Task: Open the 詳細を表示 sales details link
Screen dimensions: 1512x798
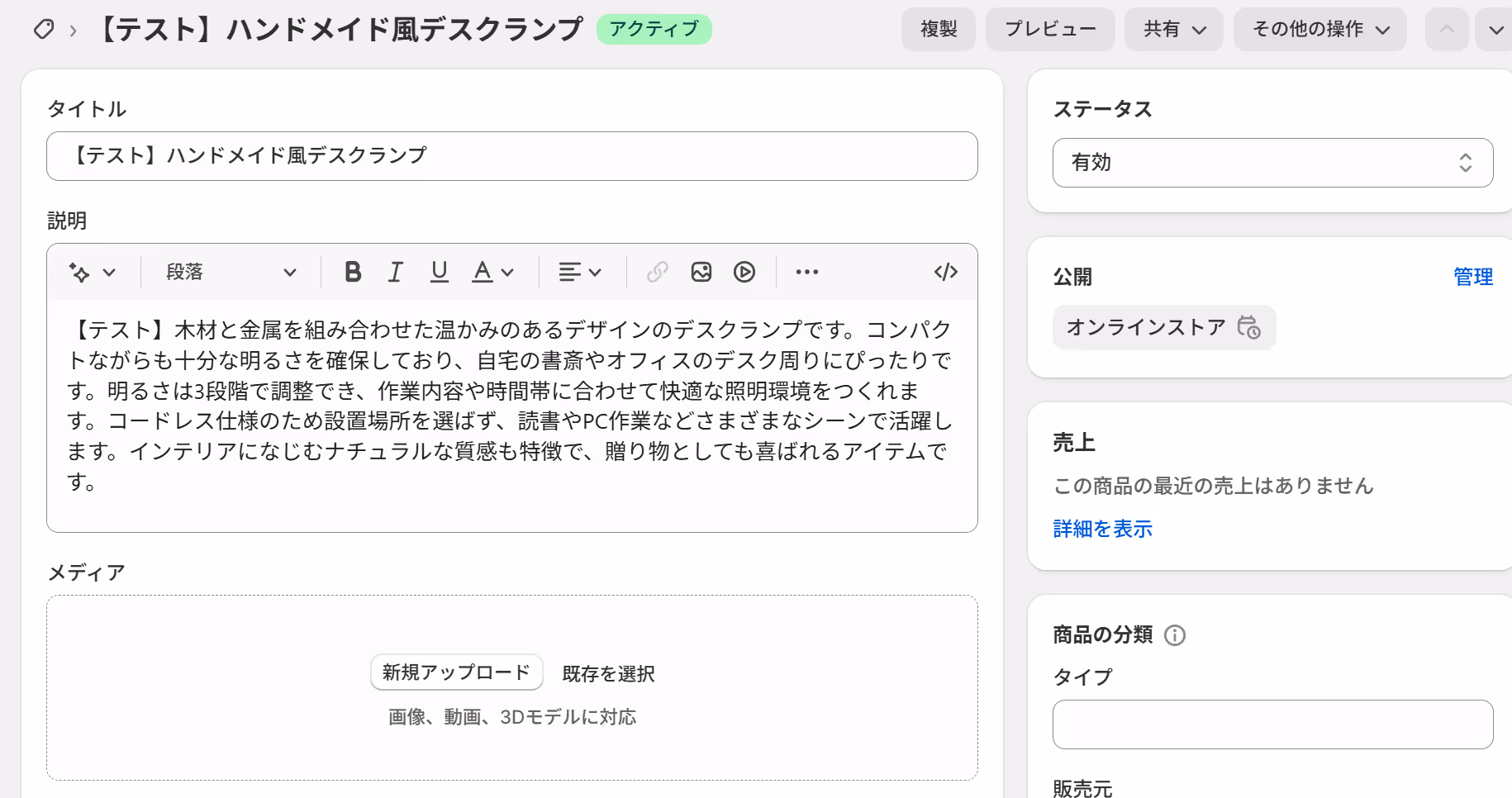Action: tap(1102, 529)
